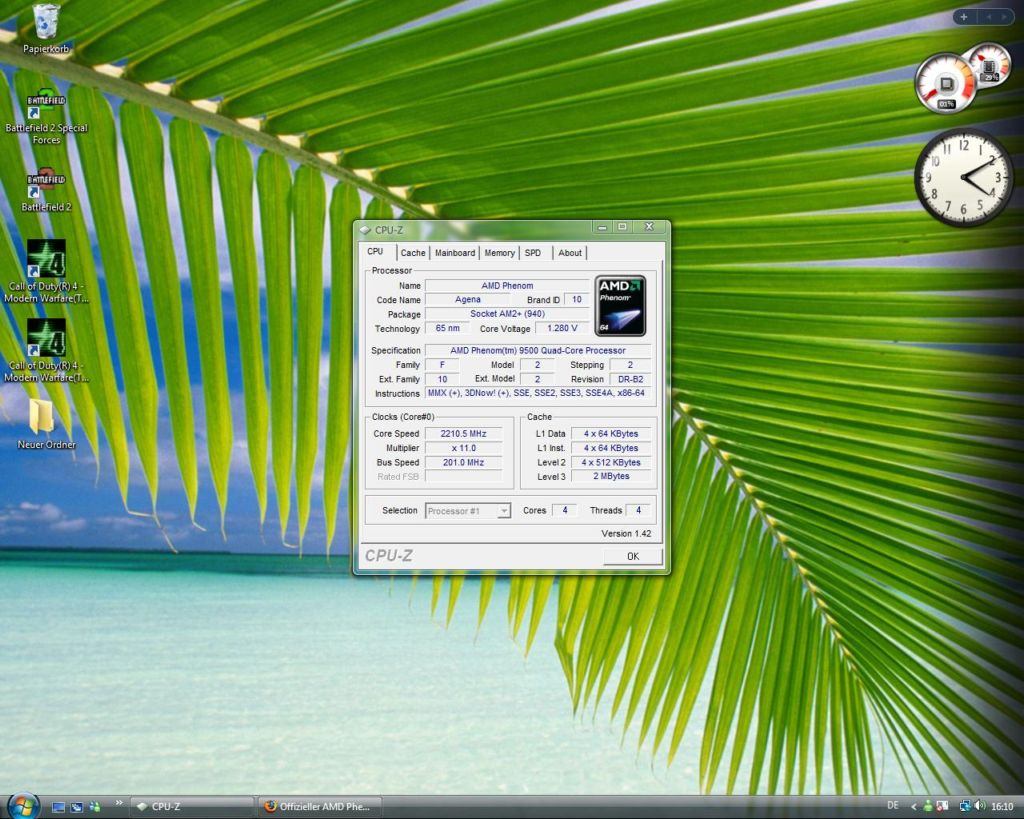Select the Neuer Ordner folder icon
The width and height of the screenshot is (1024, 819).
coord(46,424)
